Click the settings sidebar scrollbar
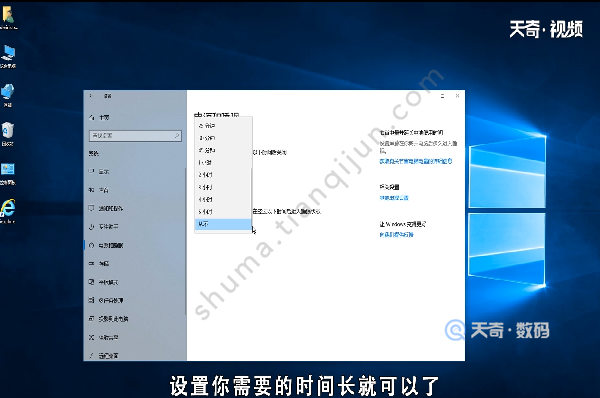Image resolution: width=600 pixels, height=398 pixels. 186,241
